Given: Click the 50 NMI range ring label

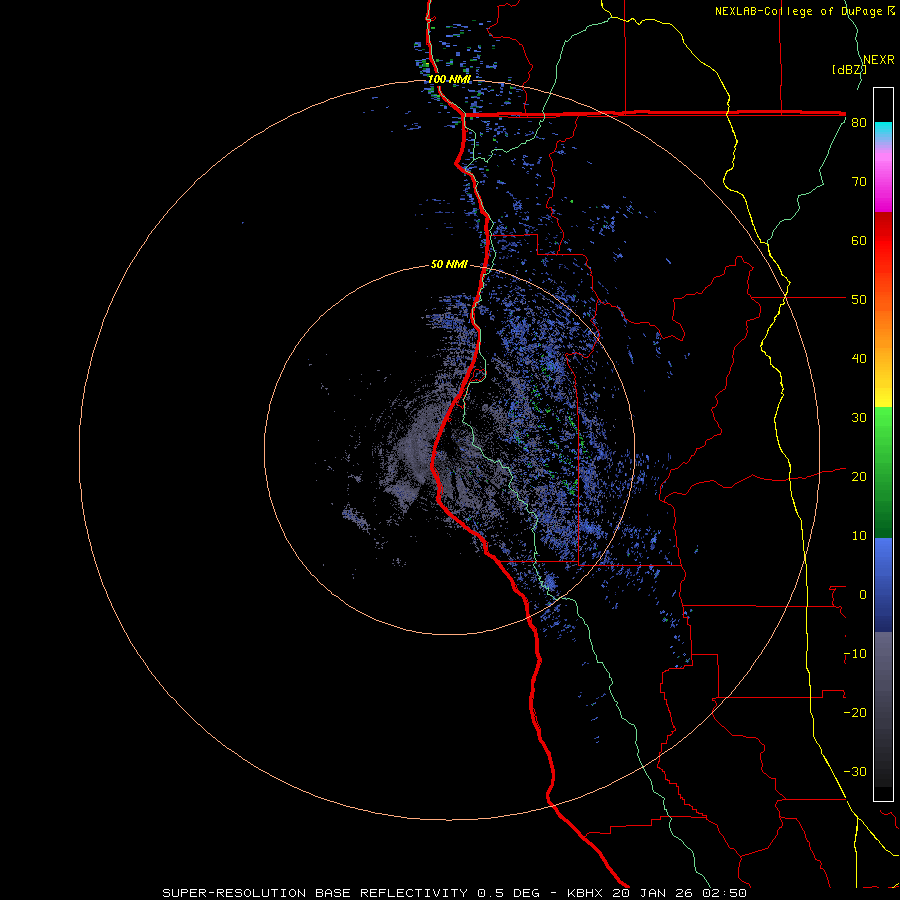Looking at the screenshot, I should [x=449, y=264].
